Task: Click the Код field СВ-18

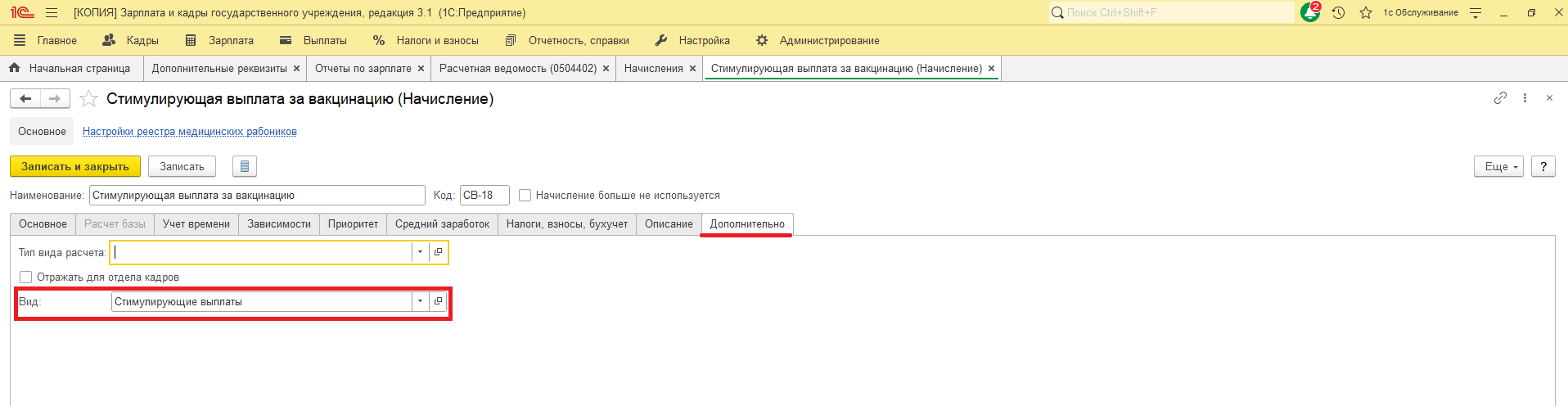Action: point(484,195)
